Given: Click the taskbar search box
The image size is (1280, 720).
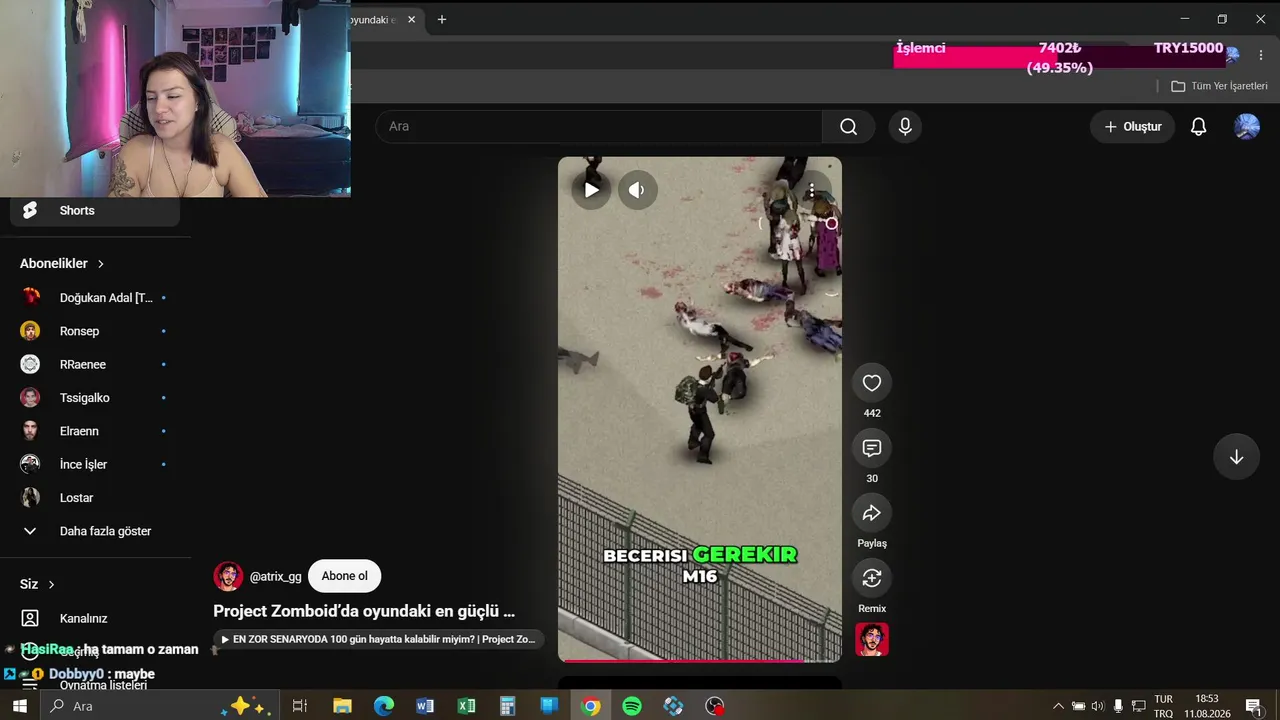Looking at the screenshot, I should (x=158, y=706).
